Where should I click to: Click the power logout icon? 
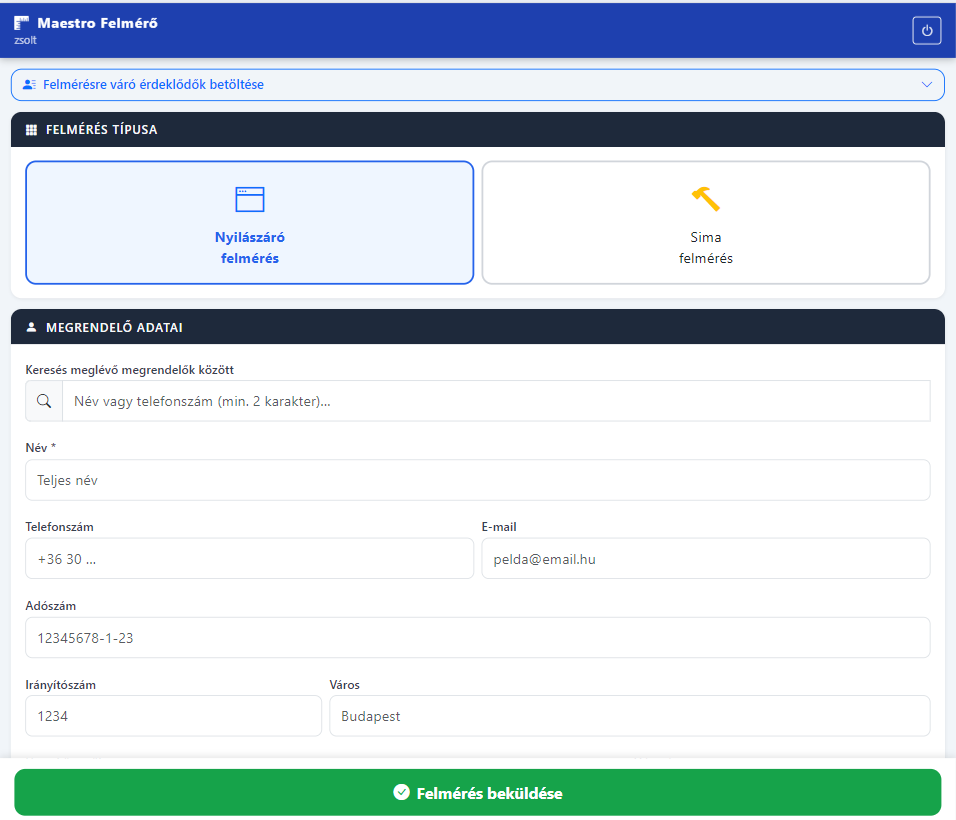point(926,31)
